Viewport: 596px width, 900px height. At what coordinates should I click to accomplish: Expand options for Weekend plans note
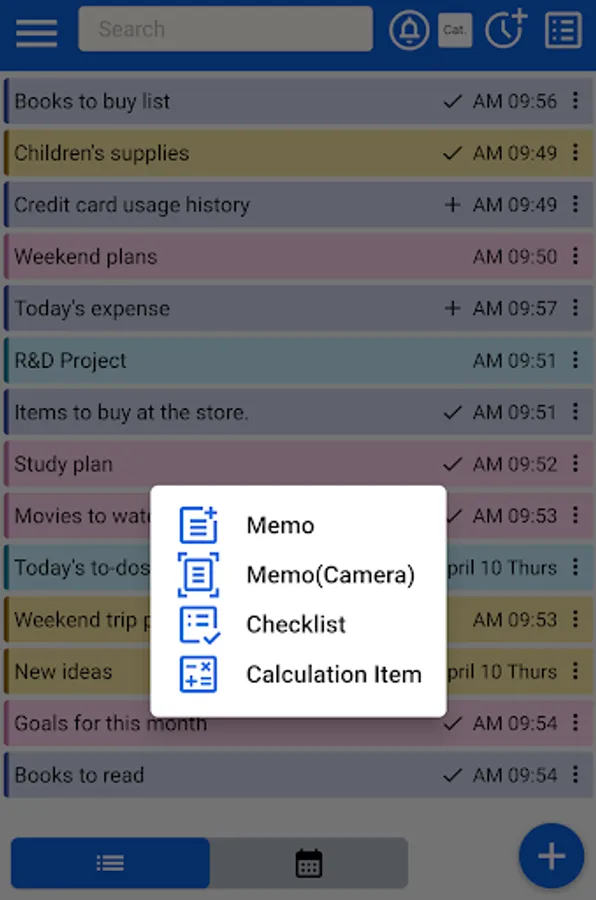577,256
